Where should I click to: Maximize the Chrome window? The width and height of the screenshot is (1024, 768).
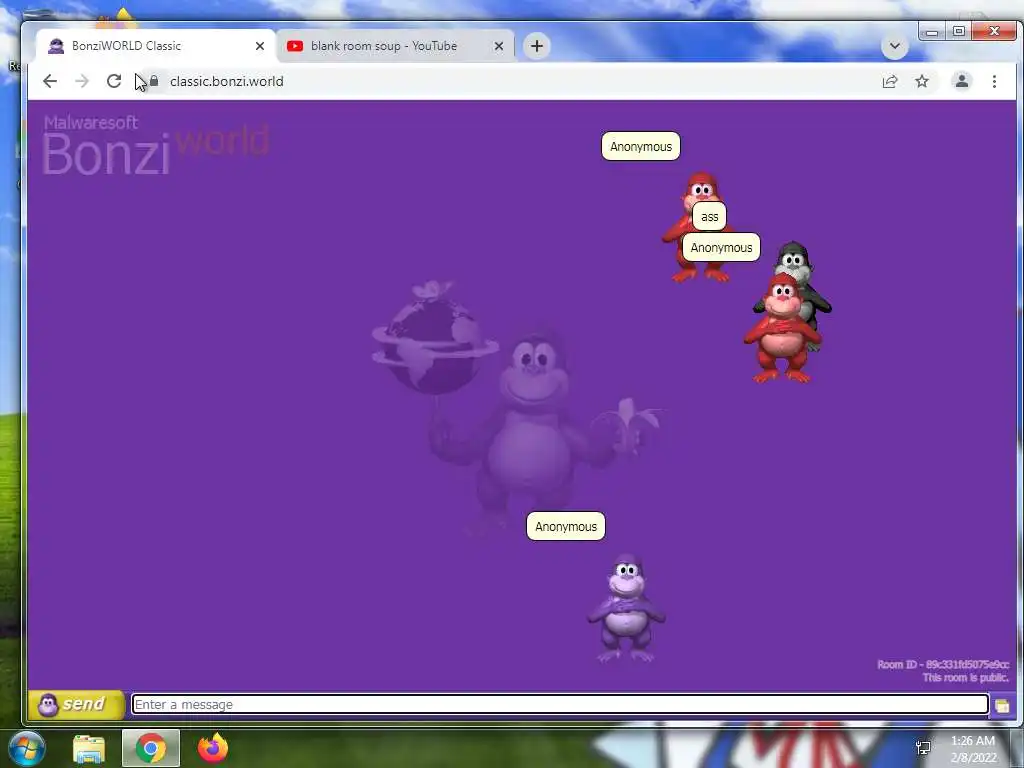pos(958,31)
